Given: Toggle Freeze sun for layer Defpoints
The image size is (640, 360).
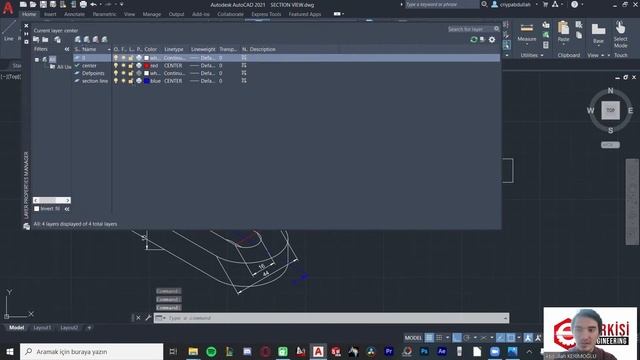Looking at the screenshot, I should (124, 73).
